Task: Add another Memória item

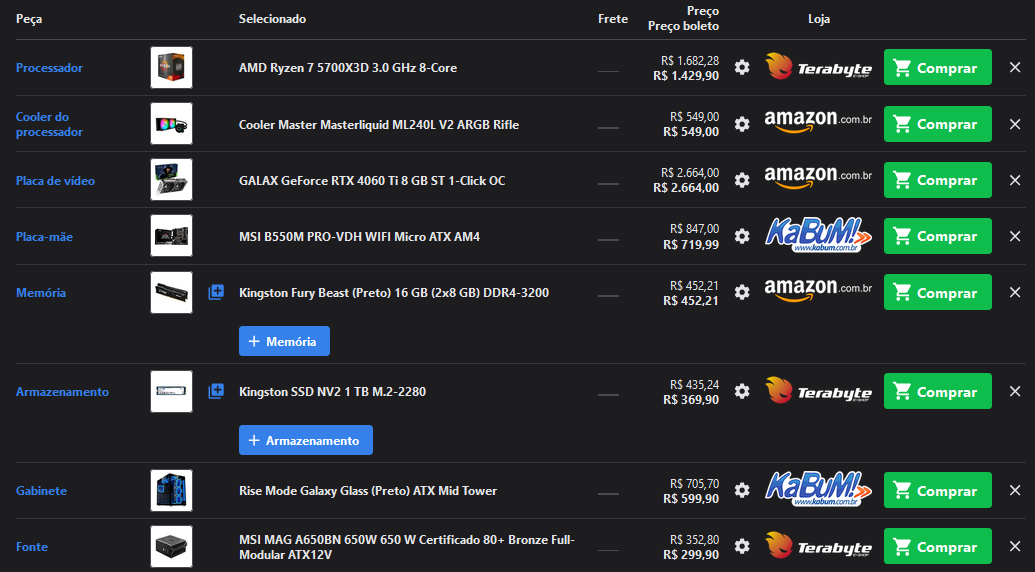Action: [x=284, y=341]
